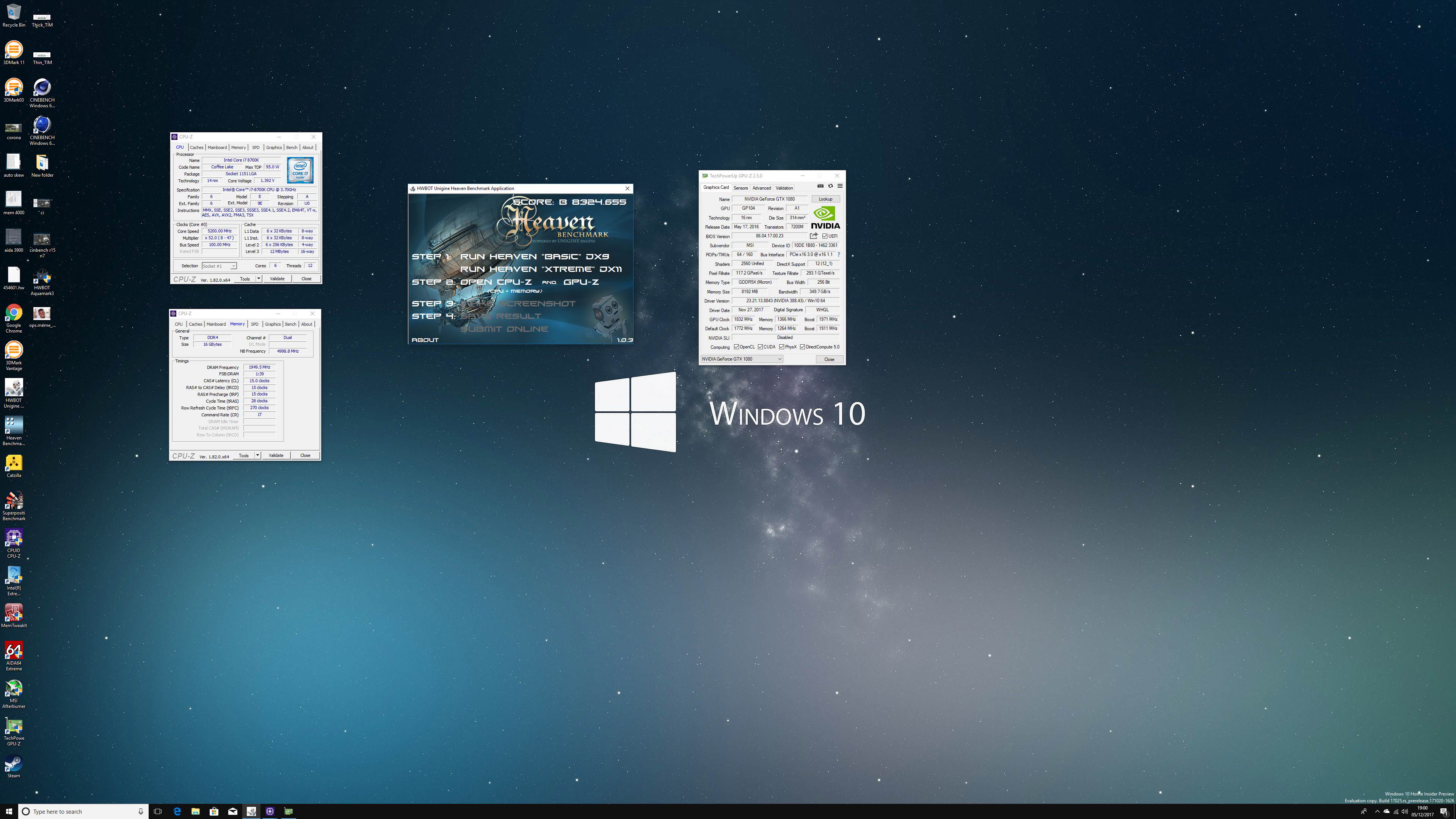Image resolution: width=1456 pixels, height=819 pixels.
Task: Toggle the DirectCompute 5.0 checkbox
Action: pyautogui.click(x=802, y=347)
